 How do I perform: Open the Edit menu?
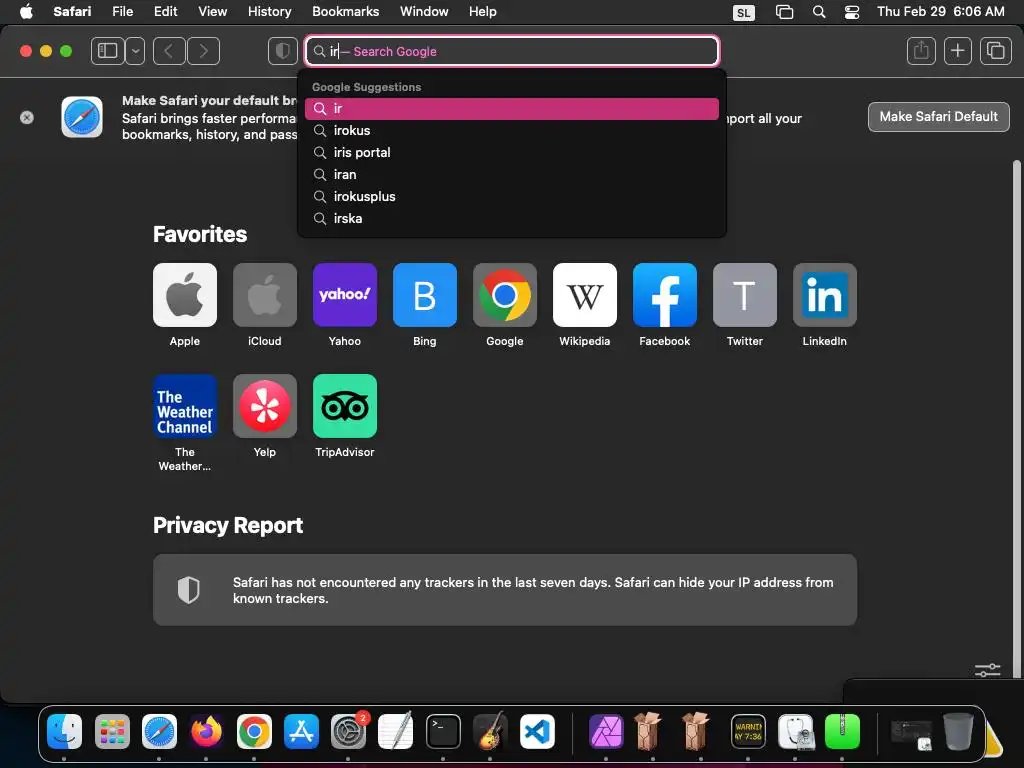tap(165, 12)
